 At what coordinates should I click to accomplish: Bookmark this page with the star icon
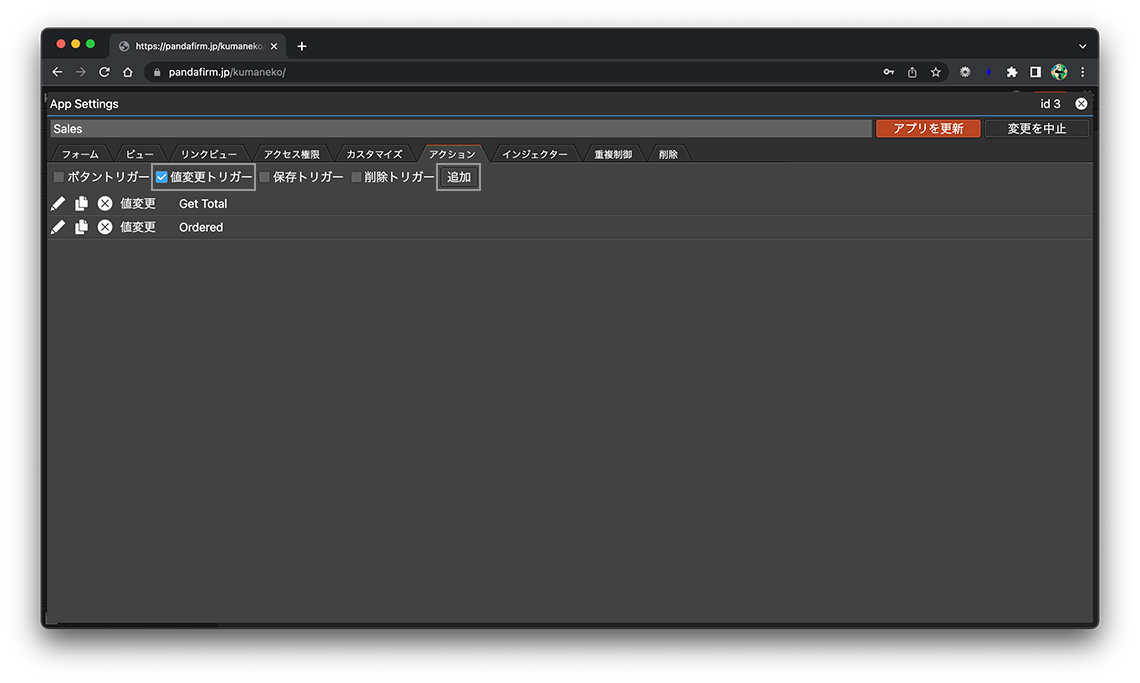click(936, 72)
